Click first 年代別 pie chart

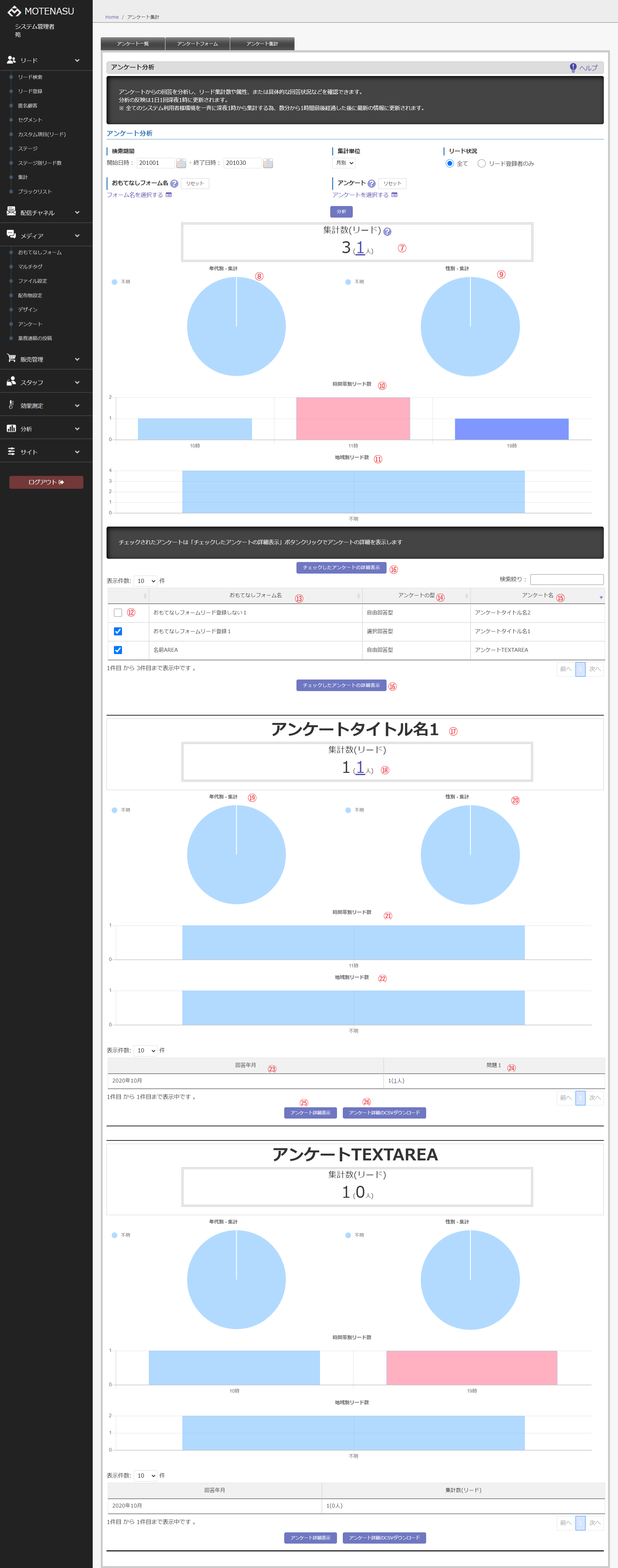point(236,326)
